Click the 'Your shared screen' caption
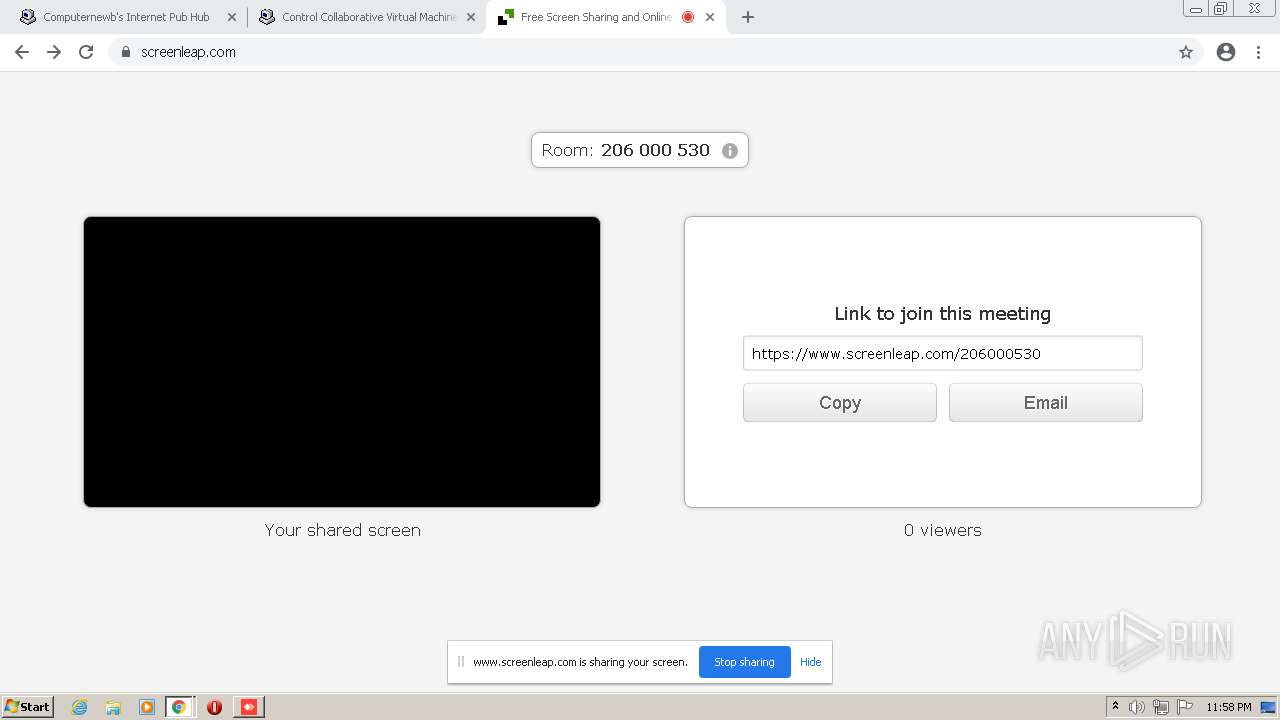 click(342, 530)
